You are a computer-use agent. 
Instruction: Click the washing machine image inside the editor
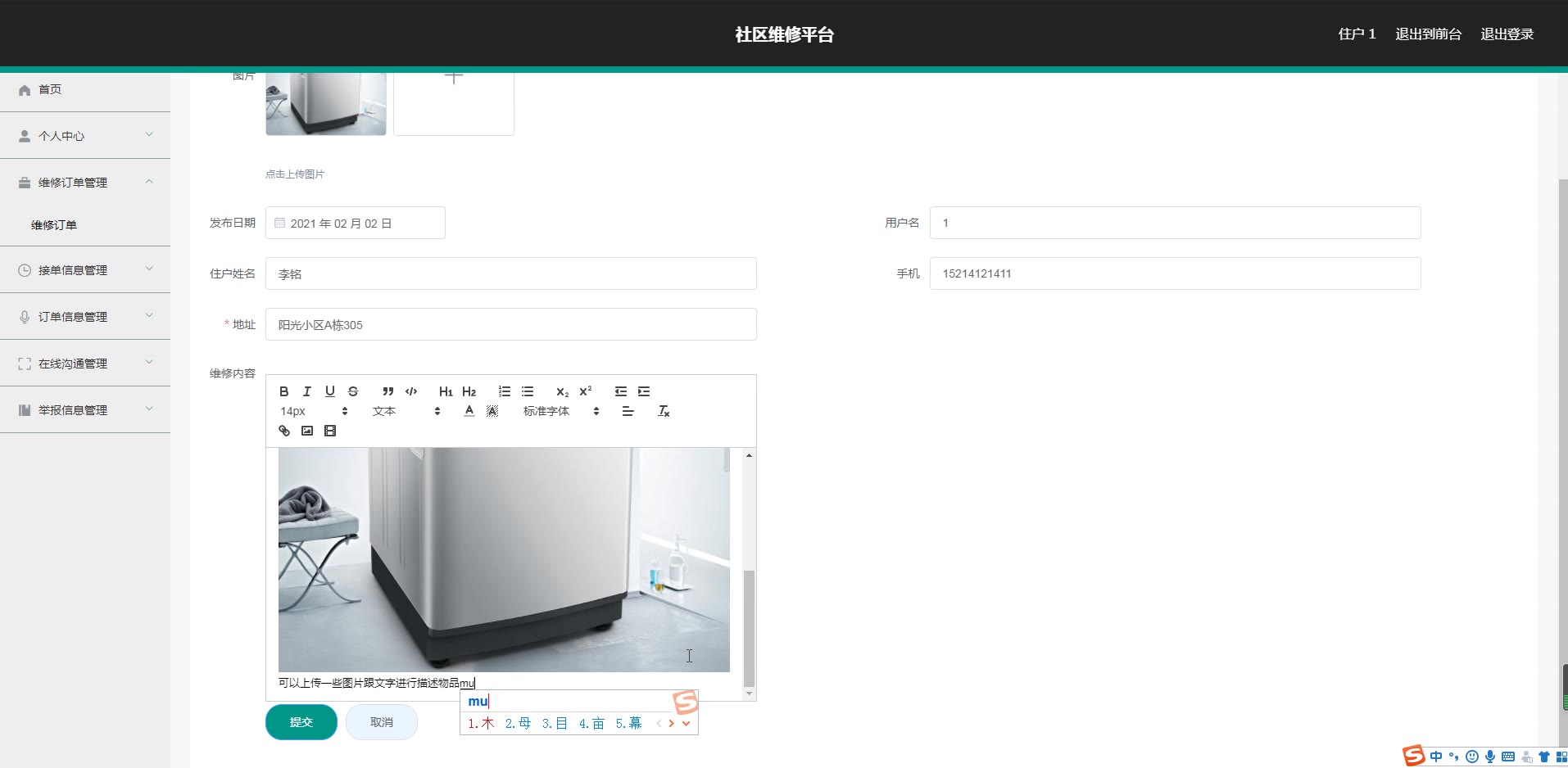(504, 560)
